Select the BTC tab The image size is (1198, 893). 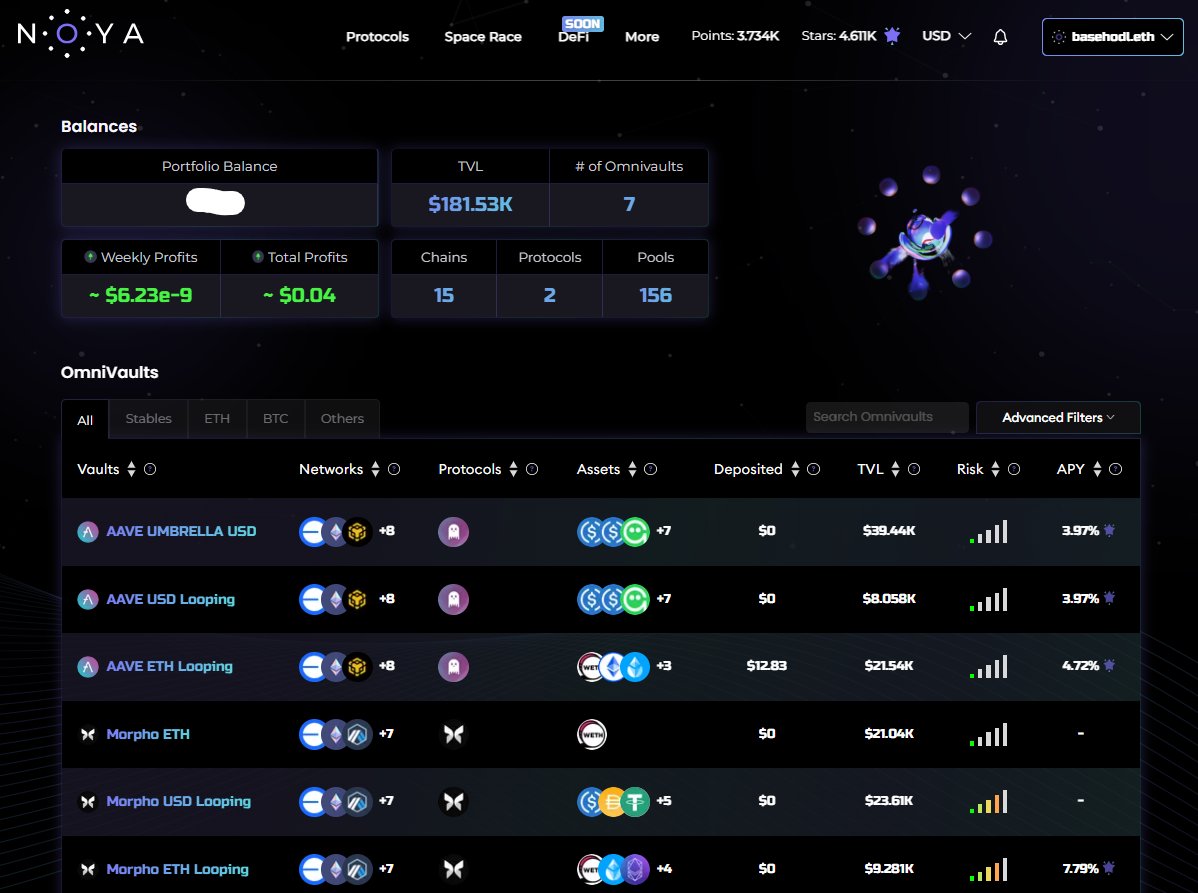(x=275, y=419)
